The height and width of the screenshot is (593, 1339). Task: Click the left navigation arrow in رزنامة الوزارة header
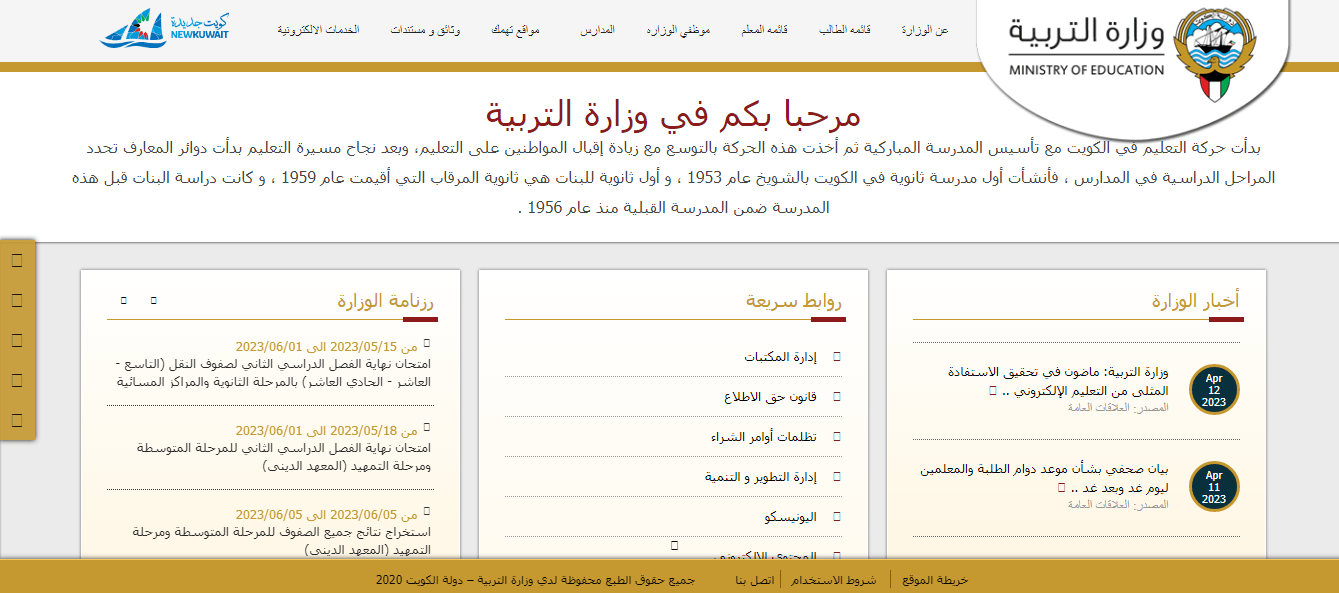123,300
